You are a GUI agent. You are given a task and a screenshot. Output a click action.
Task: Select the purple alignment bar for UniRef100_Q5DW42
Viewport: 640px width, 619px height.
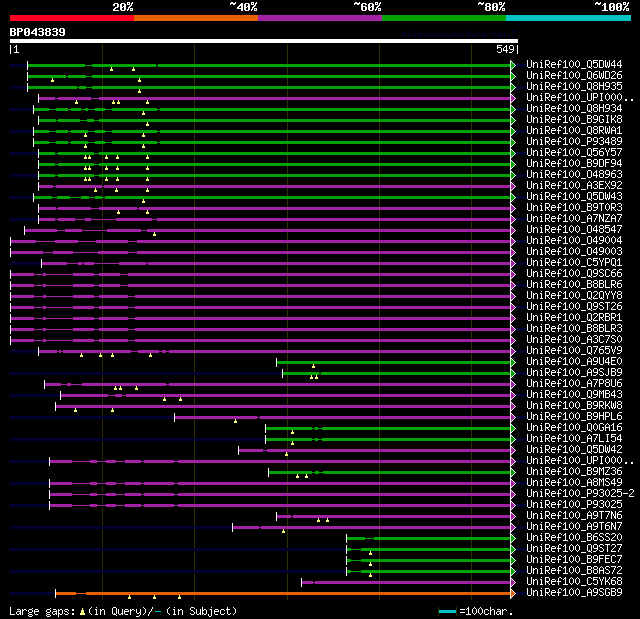(374, 451)
